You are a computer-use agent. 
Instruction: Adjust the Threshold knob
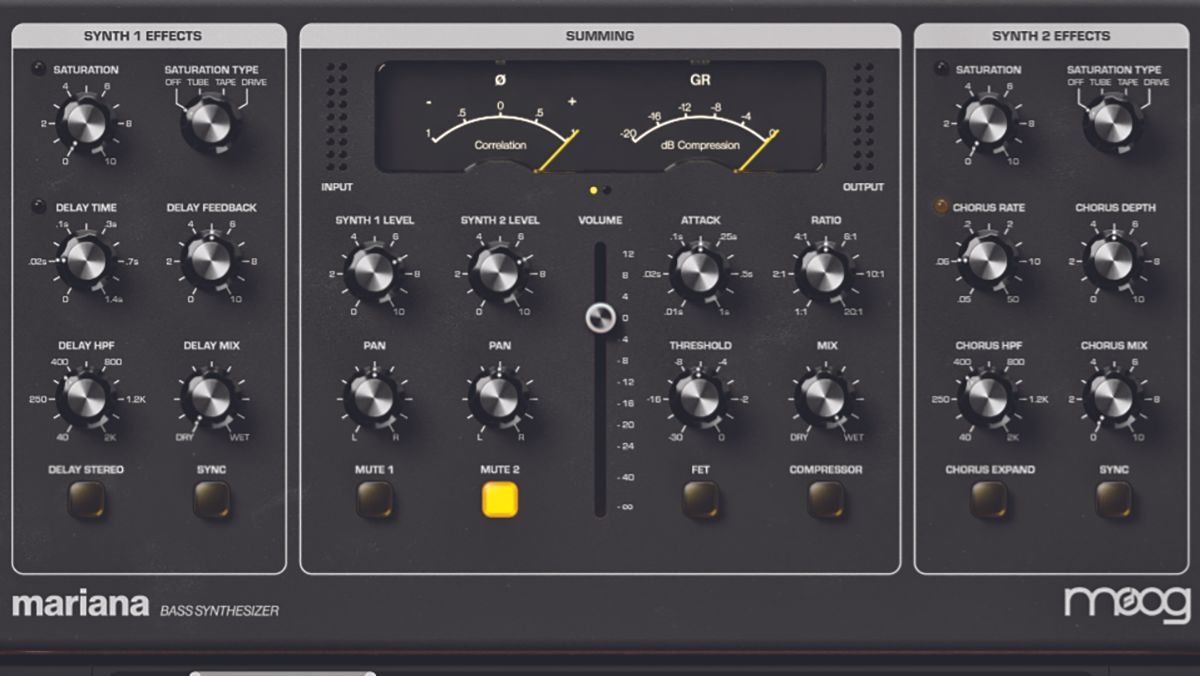pyautogui.click(x=700, y=400)
